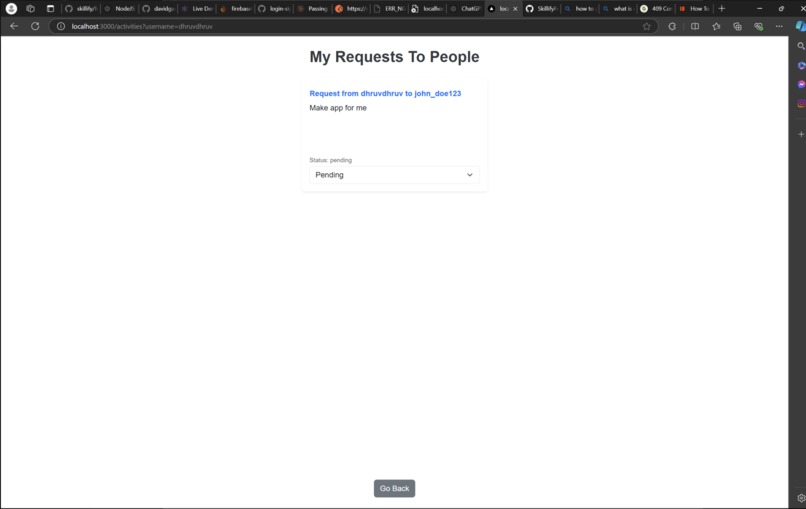Screen dimensions: 806x509
Task: Click 'My Requests To People' heading
Action: click(x=394, y=57)
